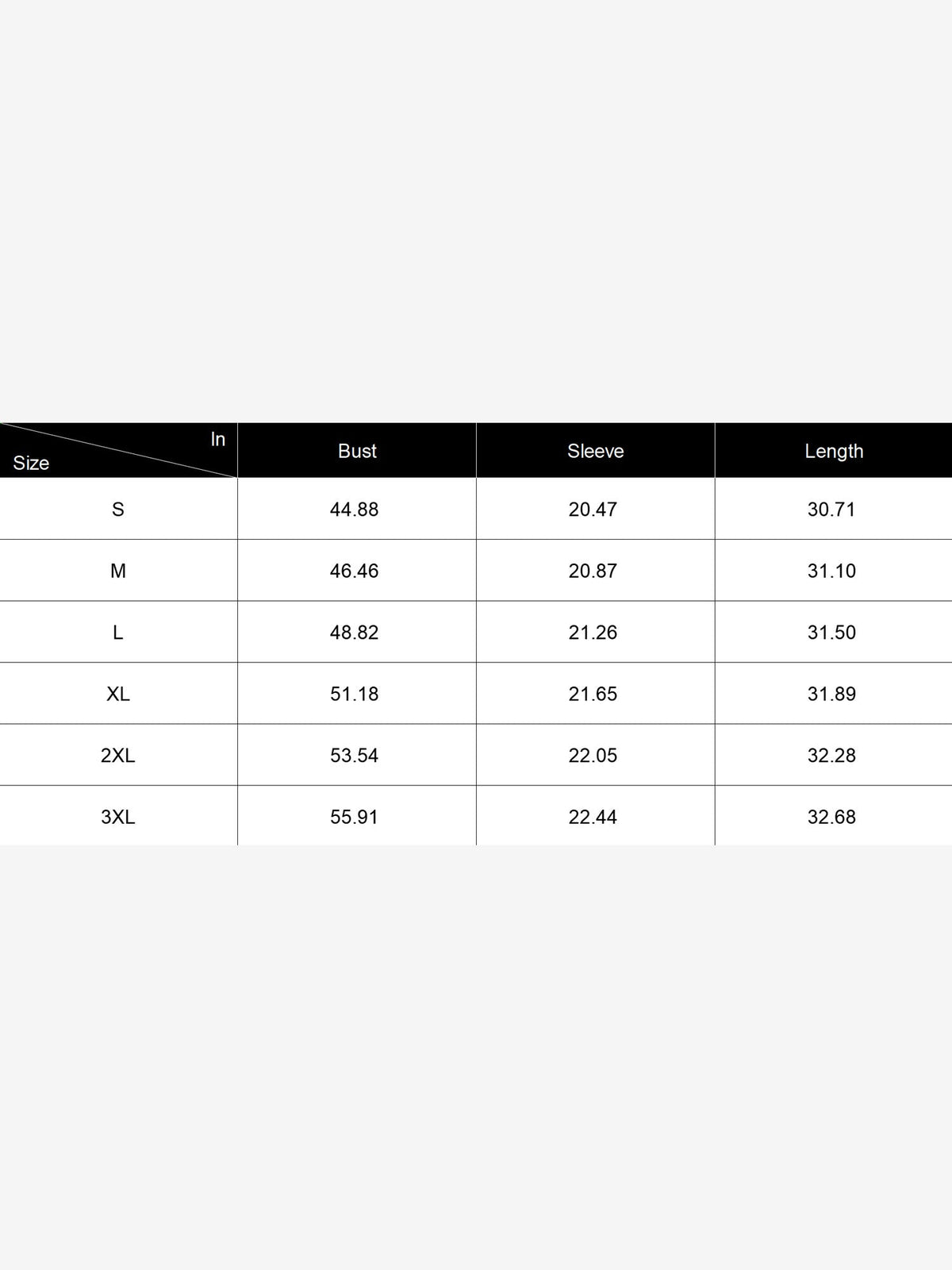This screenshot has width=952, height=1270.
Task: Click sleeve value 22.44
Action: pyautogui.click(x=593, y=817)
